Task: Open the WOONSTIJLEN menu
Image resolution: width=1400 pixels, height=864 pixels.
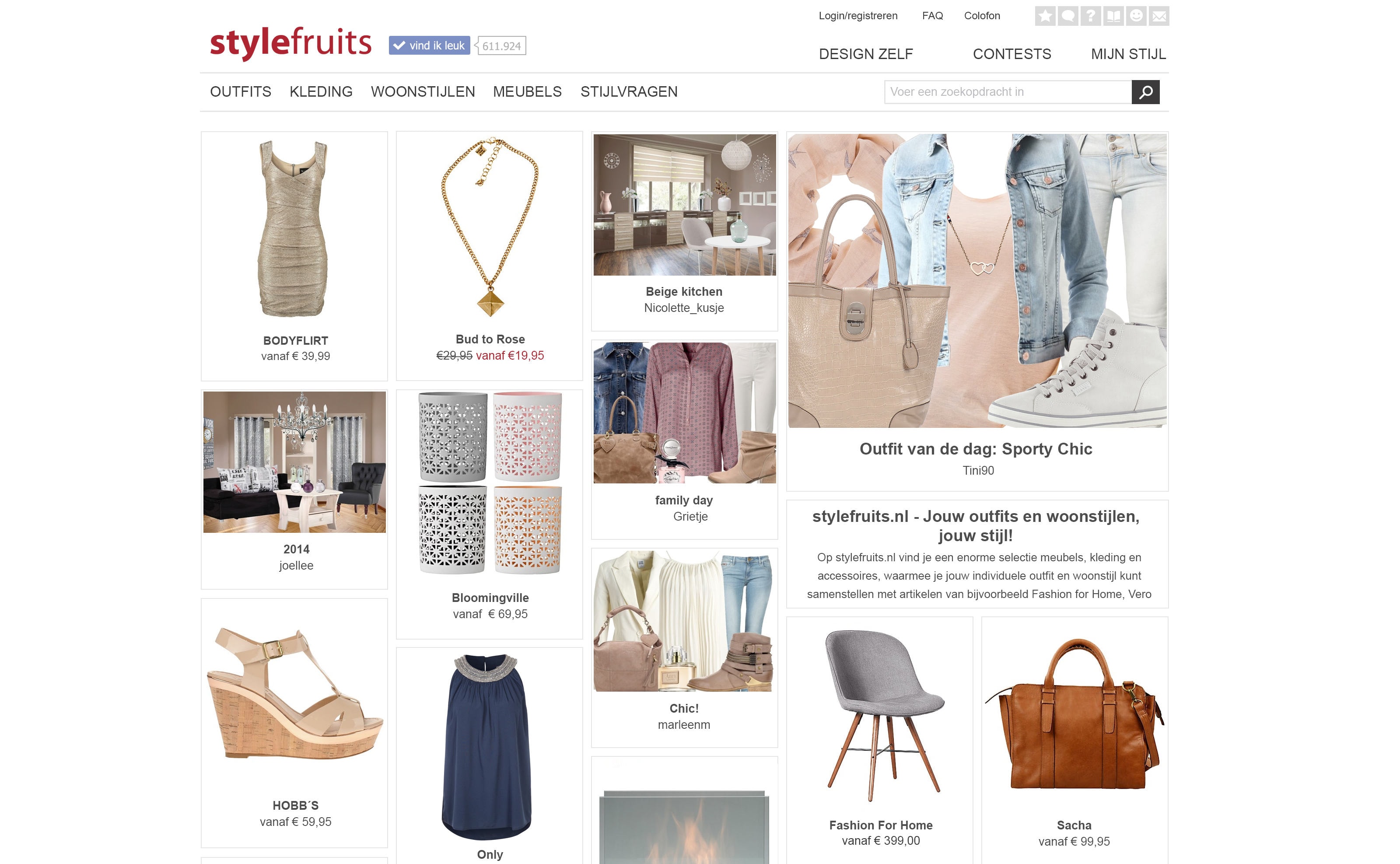Action: [423, 92]
